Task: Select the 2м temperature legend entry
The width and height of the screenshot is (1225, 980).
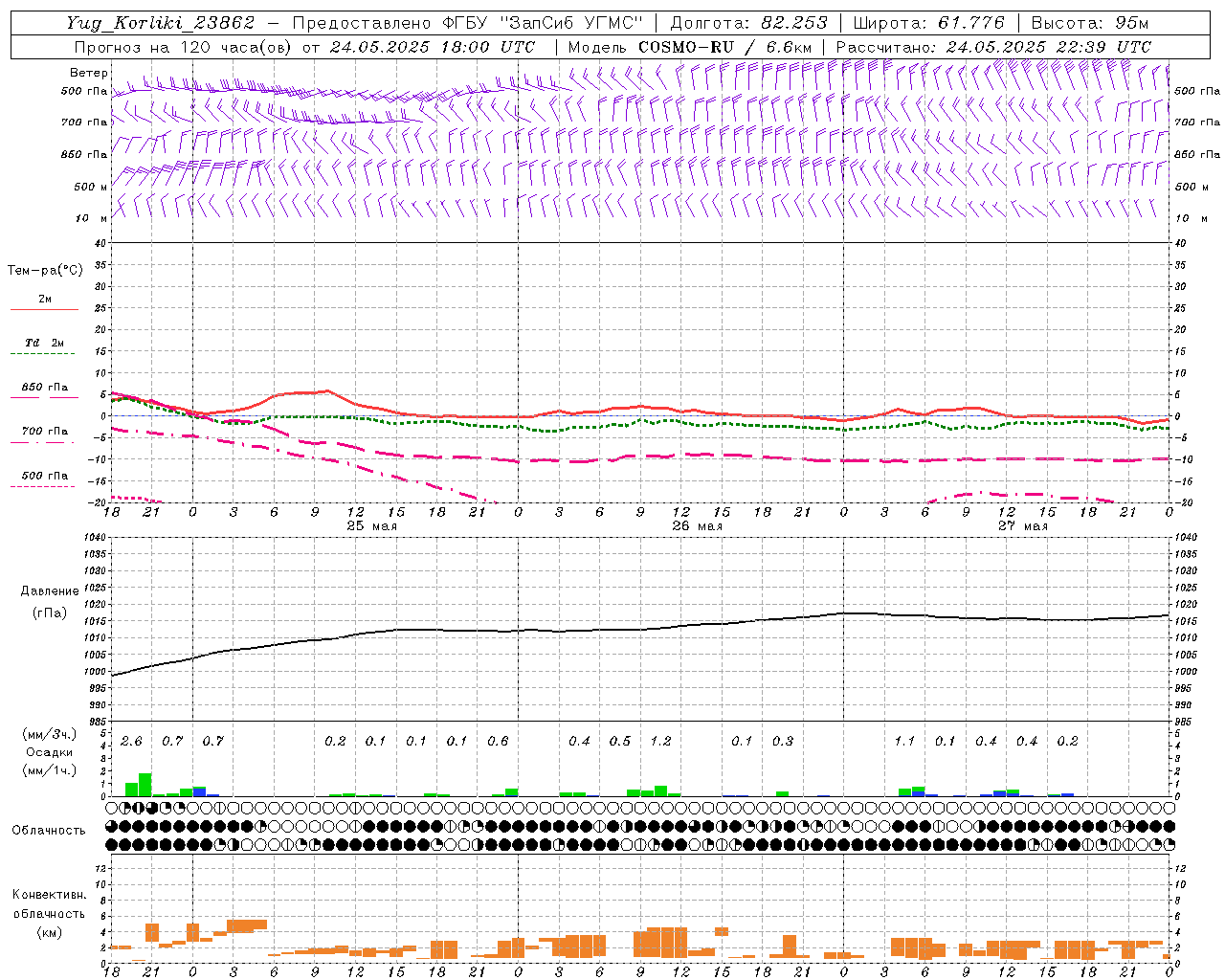Action: tap(45, 299)
